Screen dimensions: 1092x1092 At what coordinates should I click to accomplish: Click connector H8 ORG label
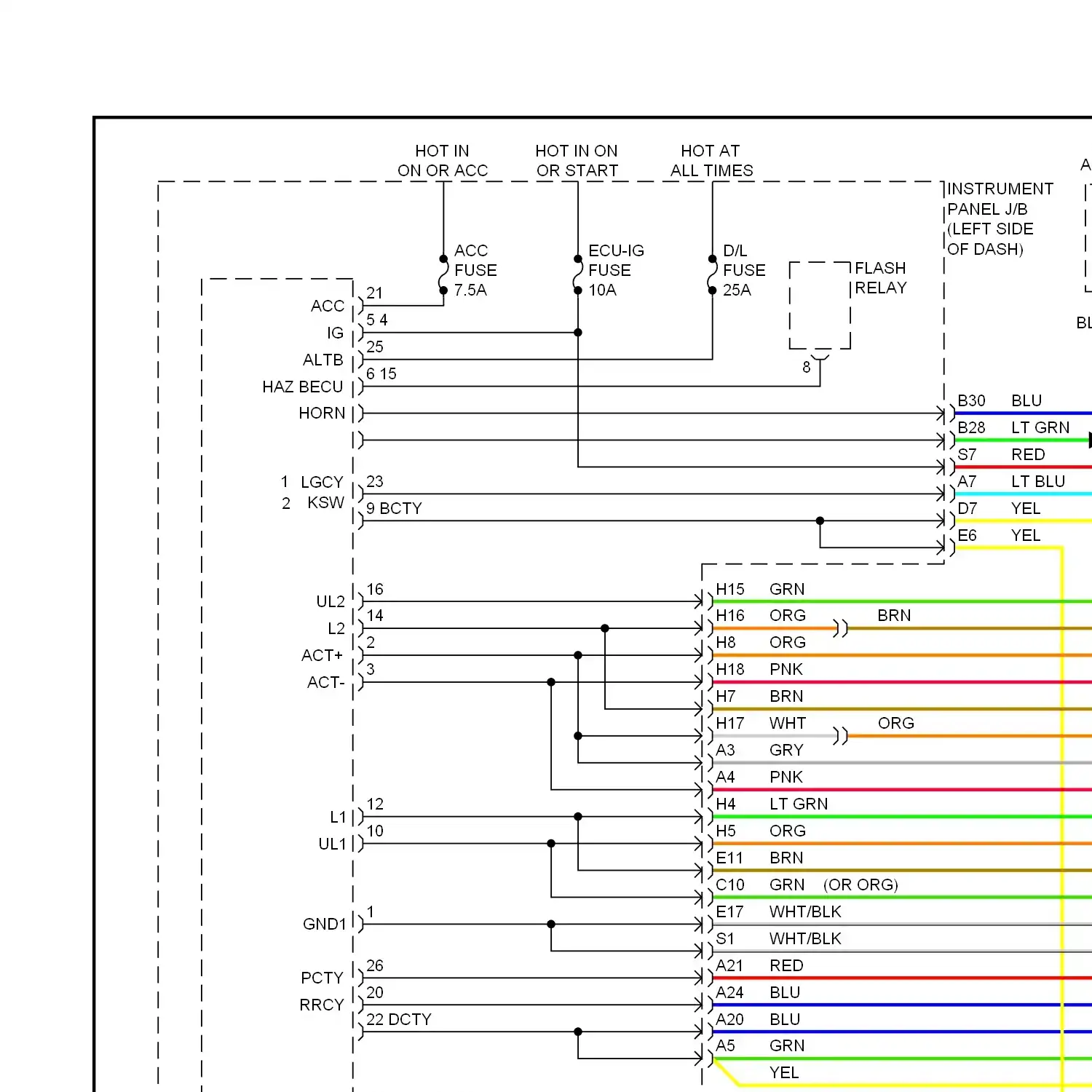761,642
